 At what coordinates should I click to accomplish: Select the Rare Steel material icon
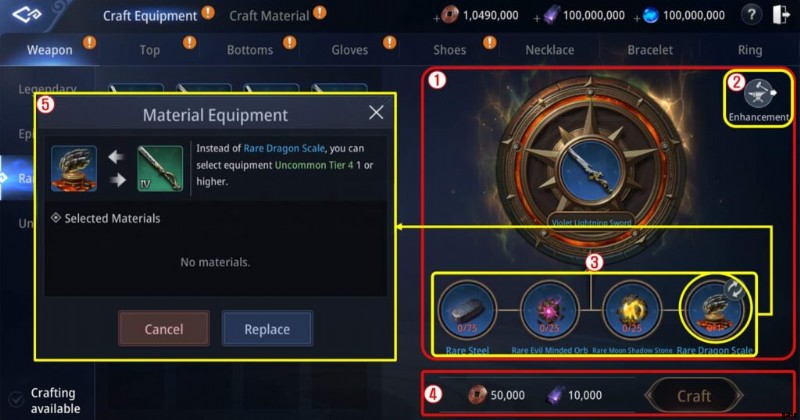coord(467,310)
